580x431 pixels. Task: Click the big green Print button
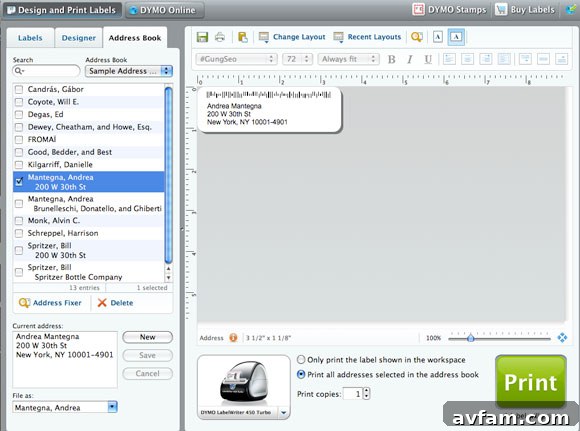(x=530, y=382)
